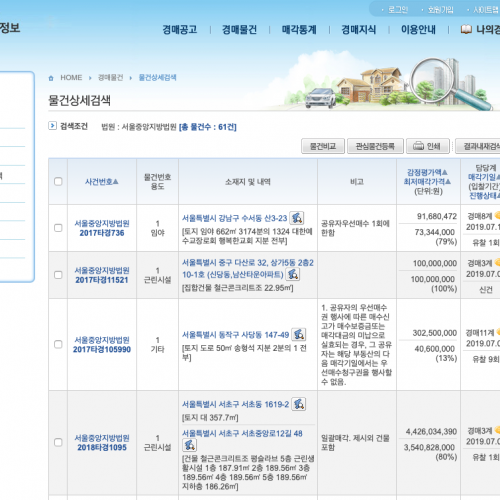Open map icon for 서초동 1619-2 listing

tap(299, 404)
